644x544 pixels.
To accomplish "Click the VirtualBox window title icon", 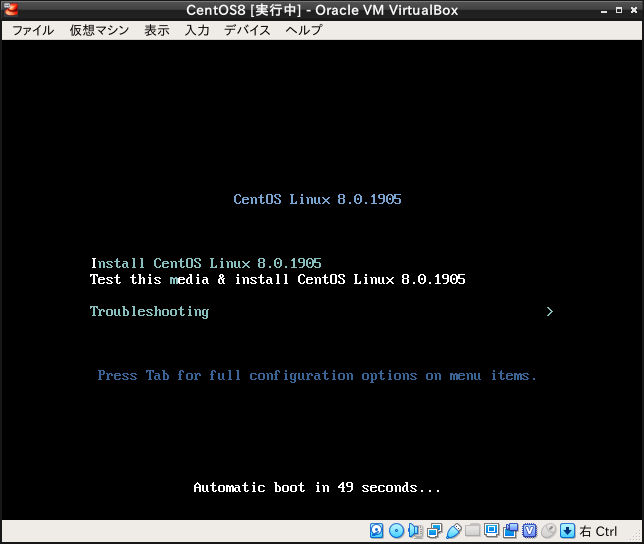I will [x=11, y=9].
